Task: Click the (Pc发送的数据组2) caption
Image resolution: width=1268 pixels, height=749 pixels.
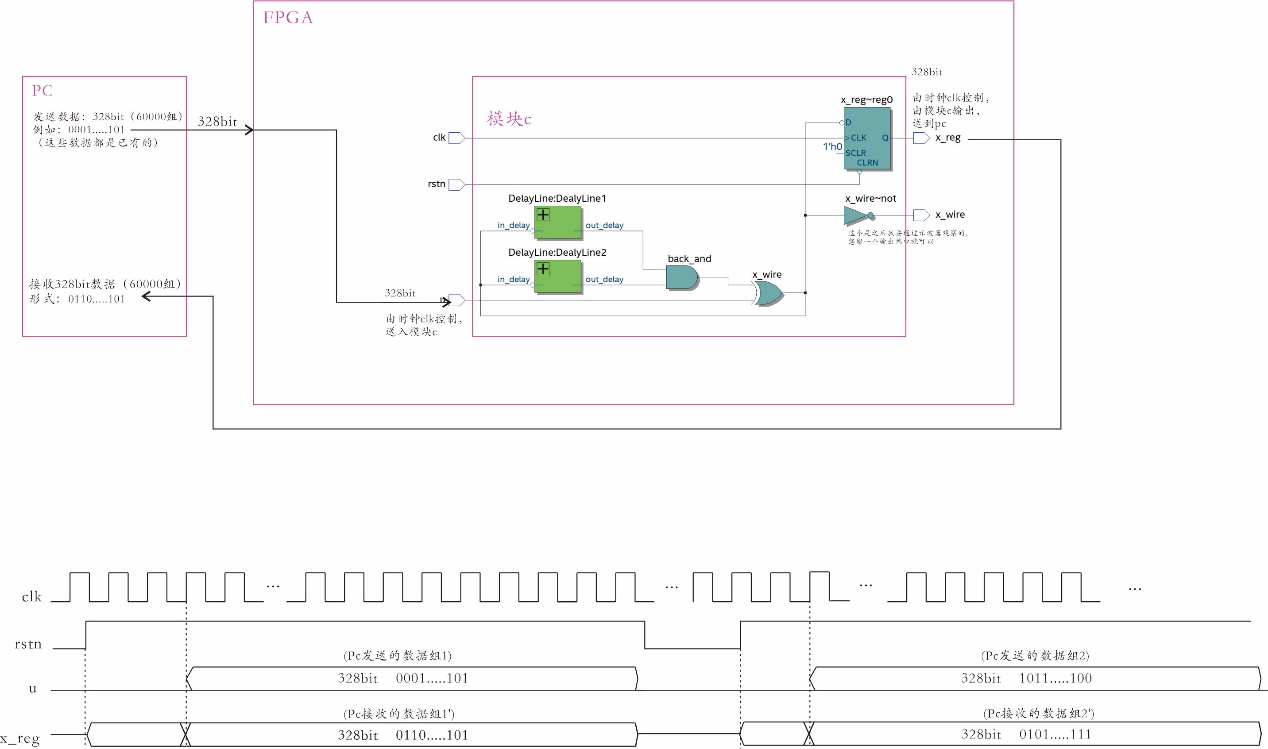Action: 1036,655
